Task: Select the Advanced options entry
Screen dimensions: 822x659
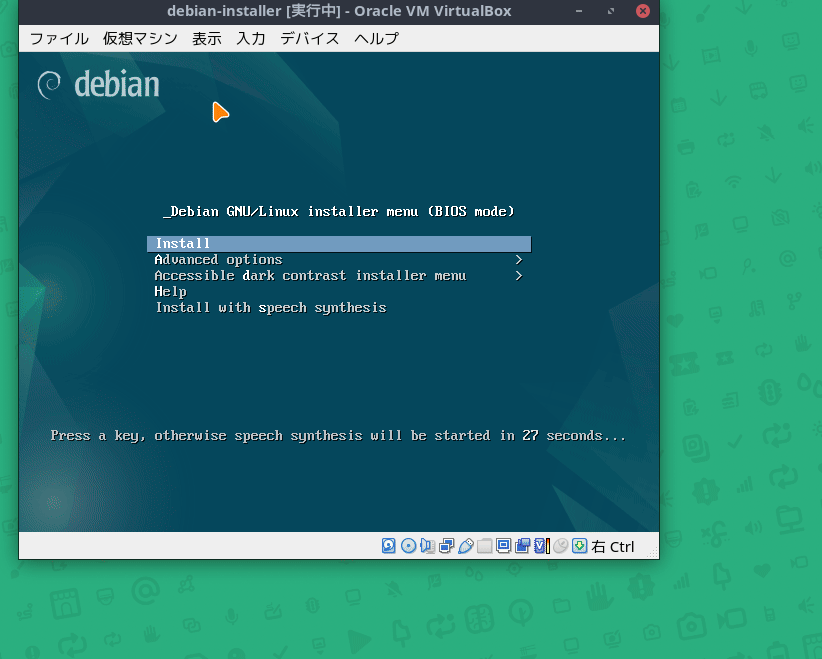Action: pos(339,260)
